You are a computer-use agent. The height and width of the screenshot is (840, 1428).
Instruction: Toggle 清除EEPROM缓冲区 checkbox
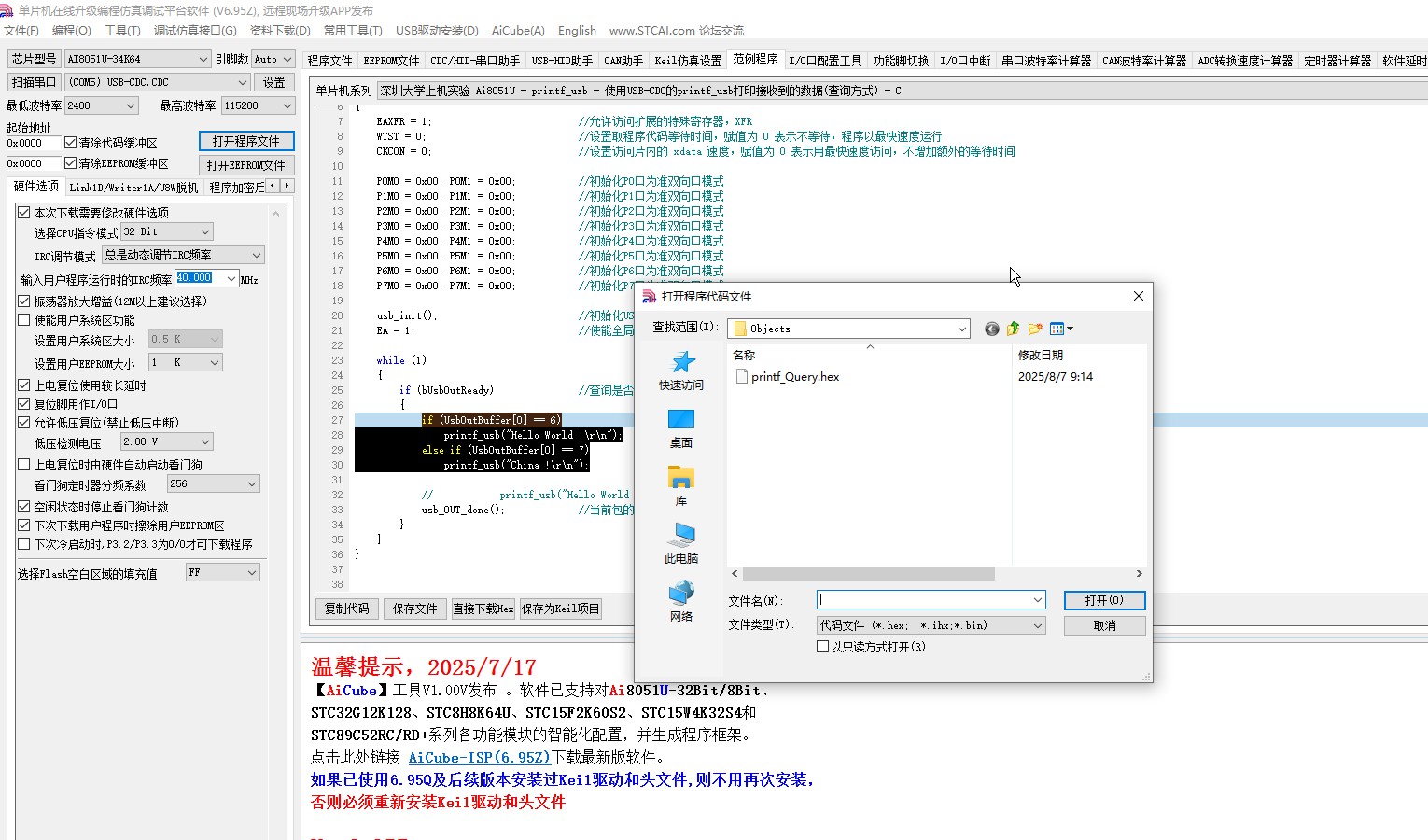70,163
